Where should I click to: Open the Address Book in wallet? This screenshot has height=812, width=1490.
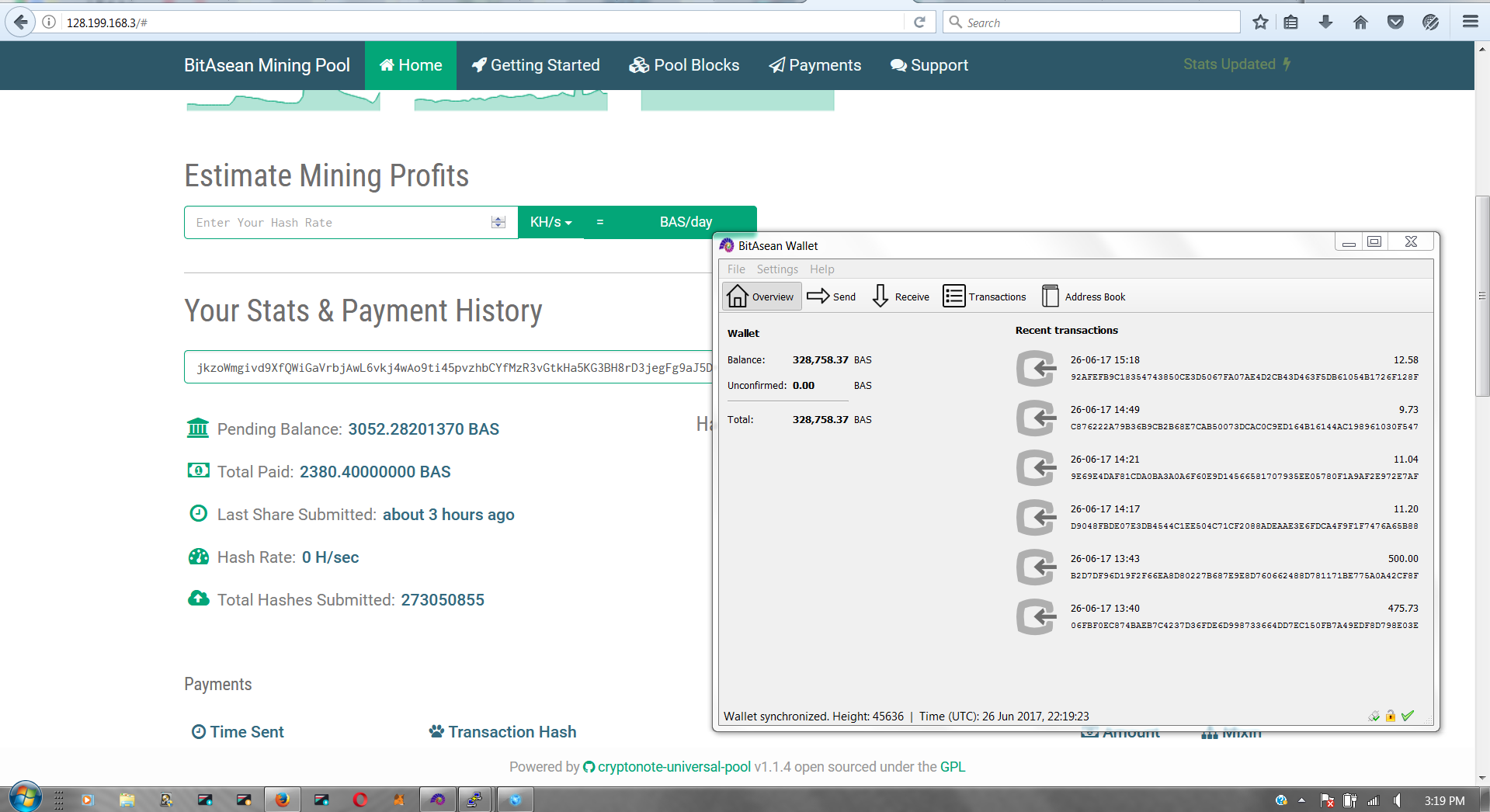[x=1083, y=297]
